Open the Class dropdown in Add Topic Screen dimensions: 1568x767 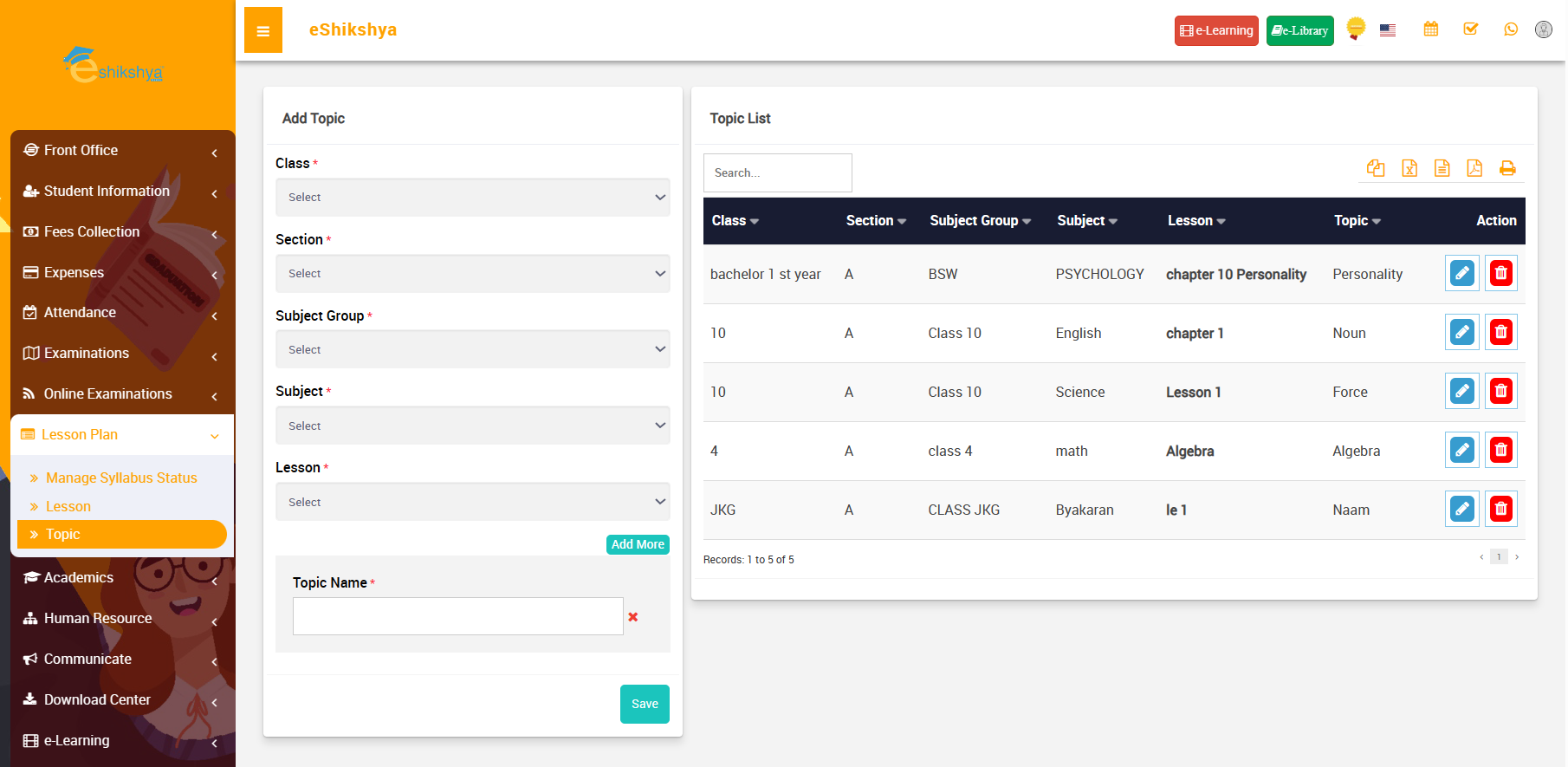472,198
